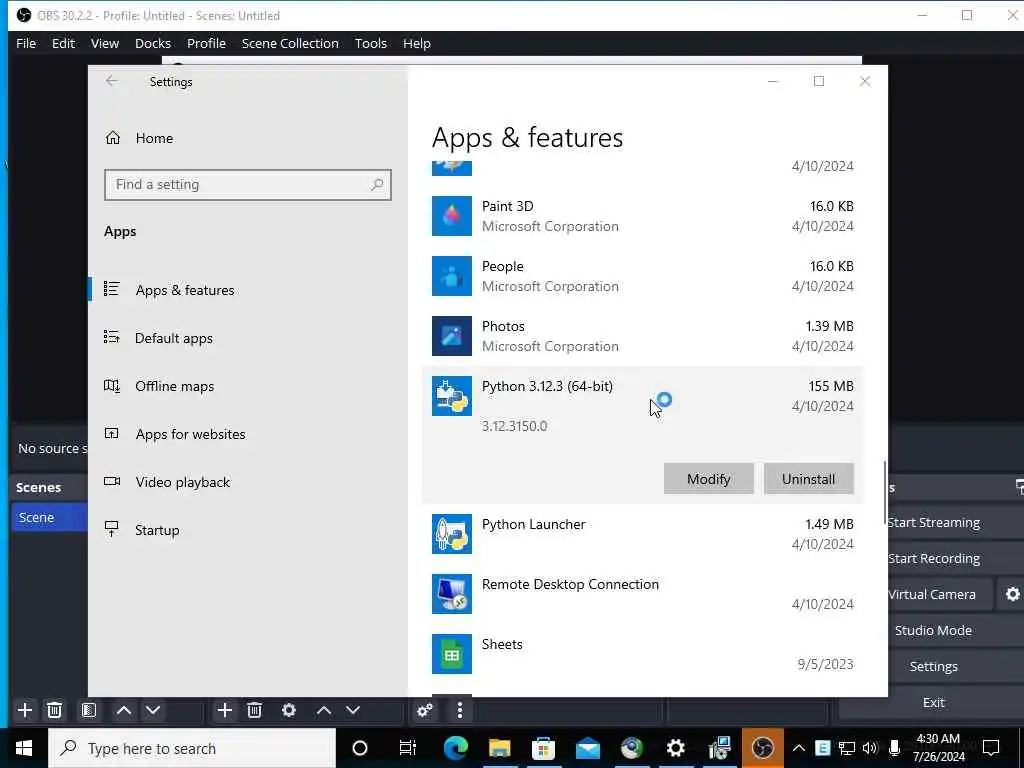Viewport: 1024px width, 768px height.
Task: Open the Windows notification center
Action: [x=991, y=748]
